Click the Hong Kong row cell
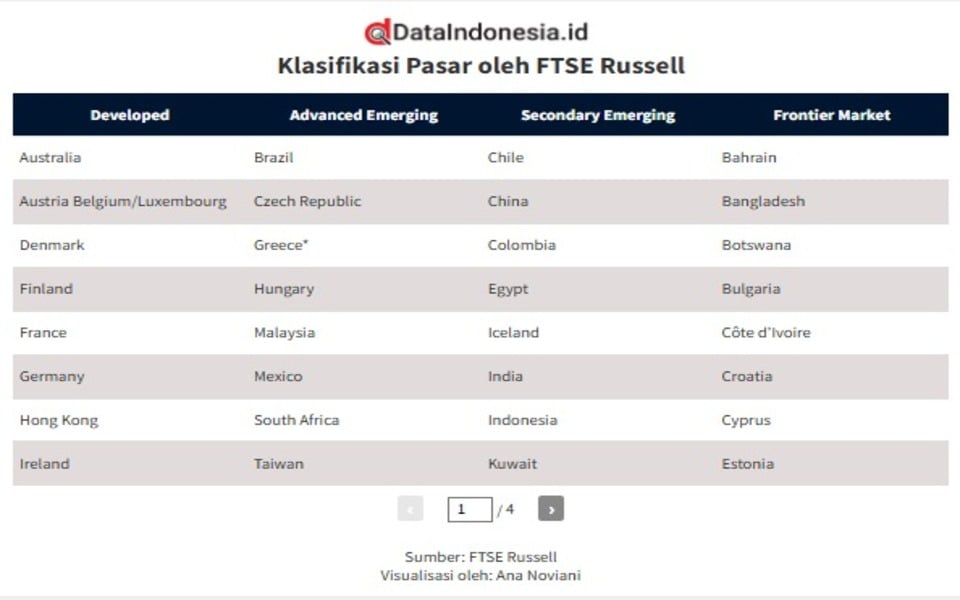 click(59, 420)
